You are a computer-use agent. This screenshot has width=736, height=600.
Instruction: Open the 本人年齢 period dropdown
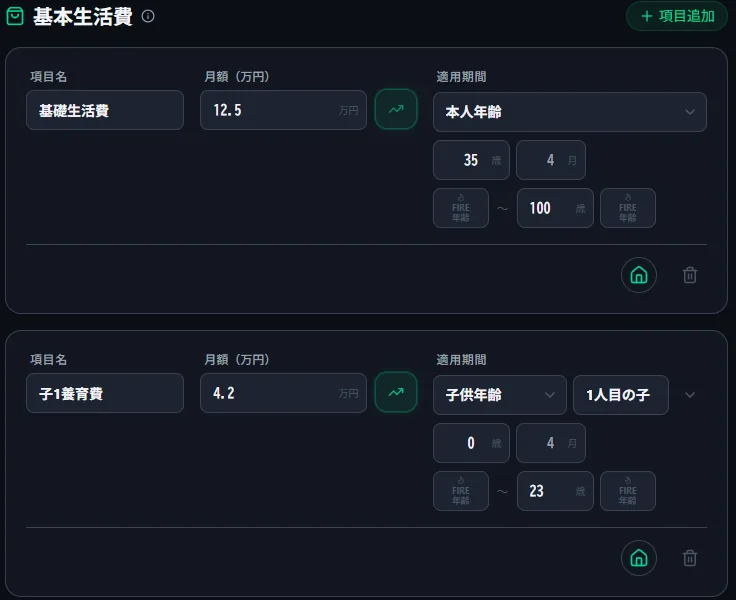pyautogui.click(x=569, y=112)
